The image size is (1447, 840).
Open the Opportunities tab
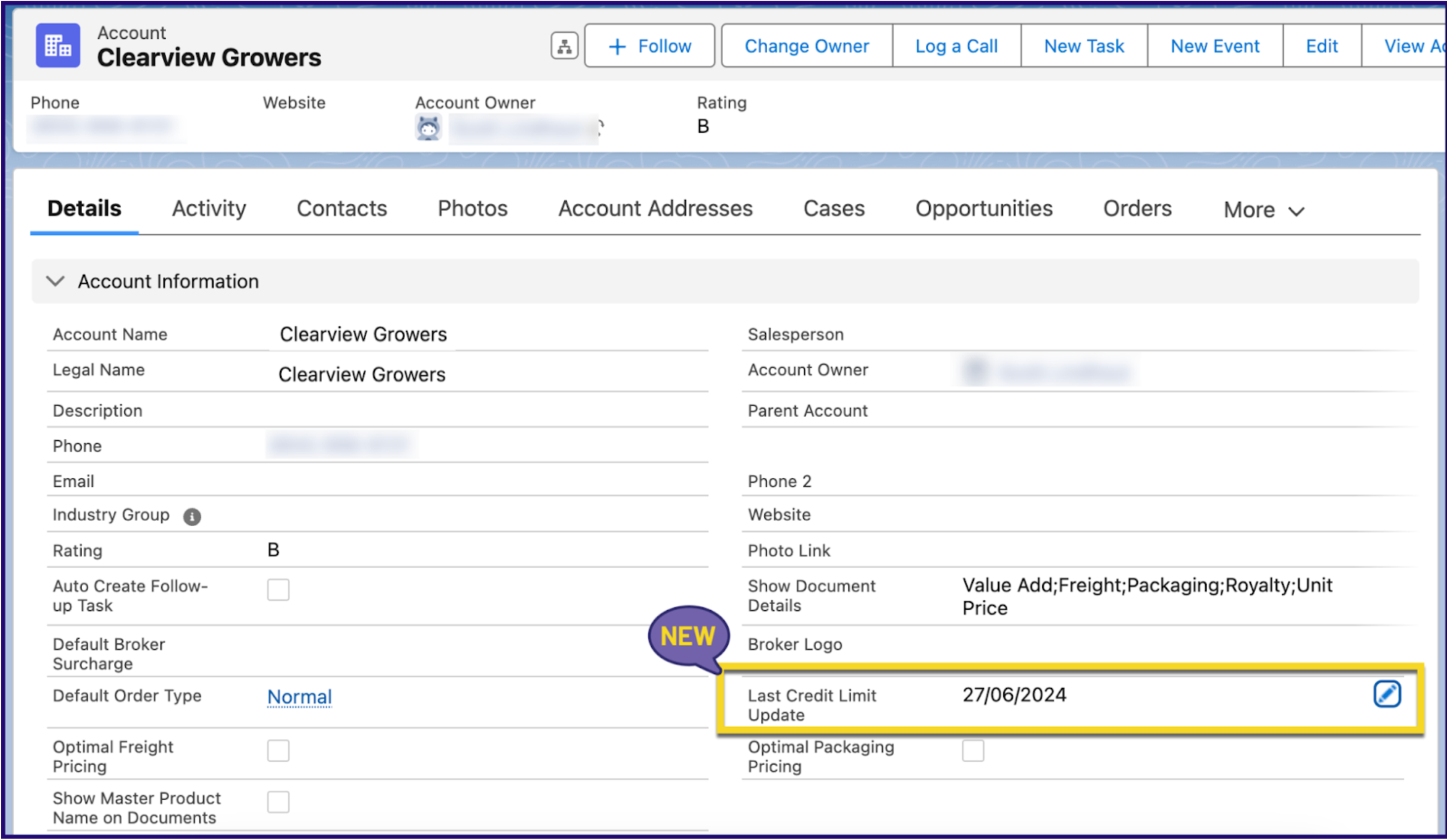(984, 208)
